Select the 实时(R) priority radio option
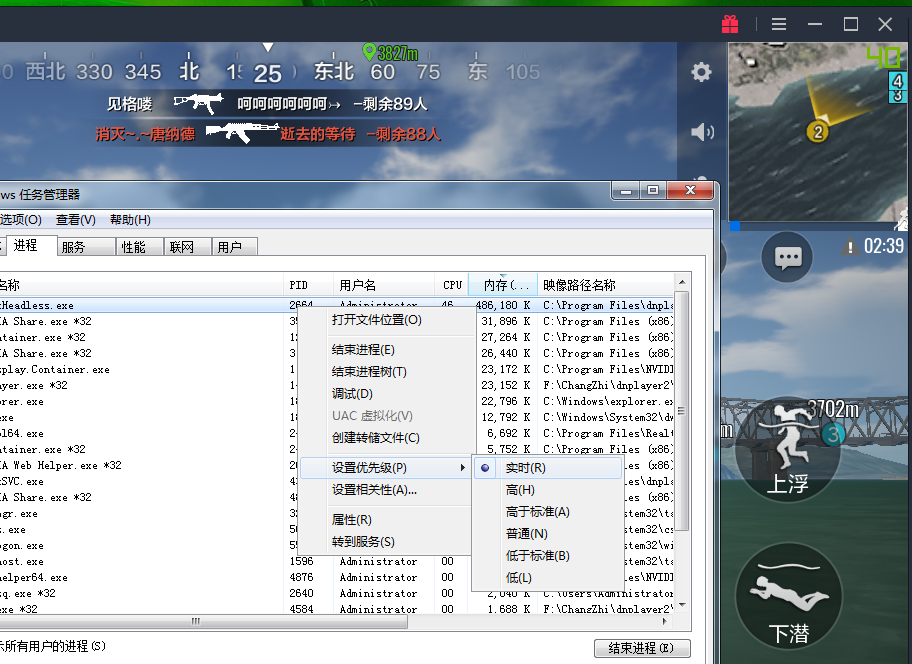912x664 pixels. [x=521, y=466]
